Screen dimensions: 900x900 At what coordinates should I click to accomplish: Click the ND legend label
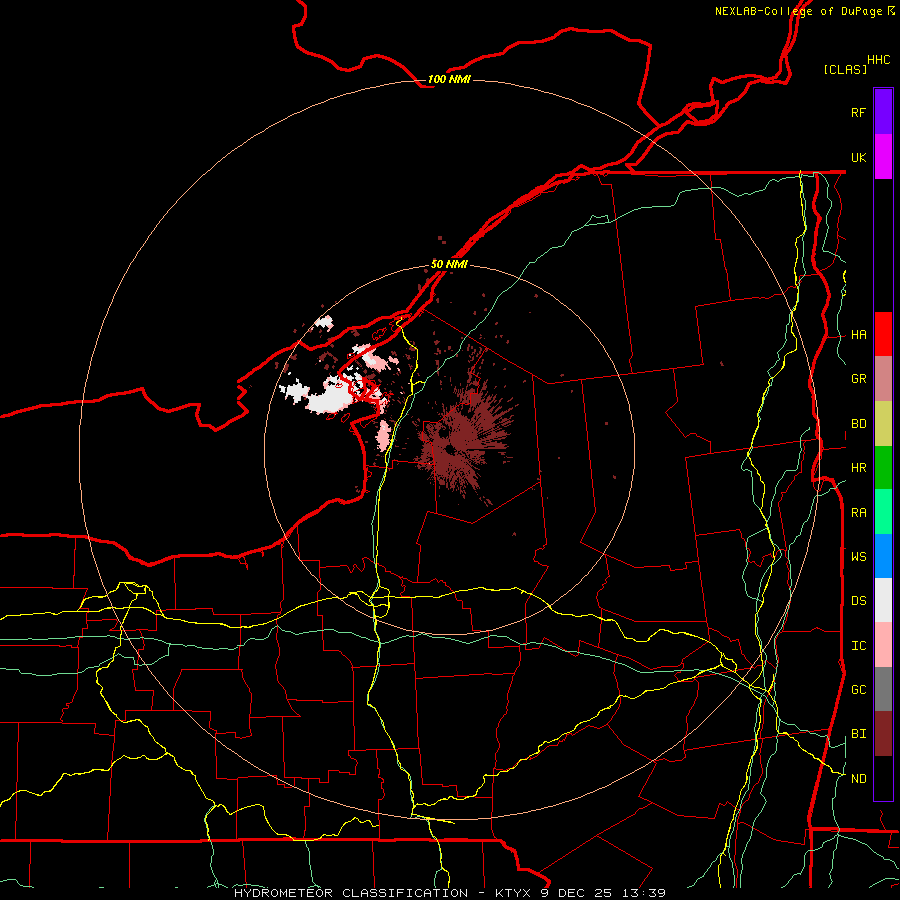859,779
